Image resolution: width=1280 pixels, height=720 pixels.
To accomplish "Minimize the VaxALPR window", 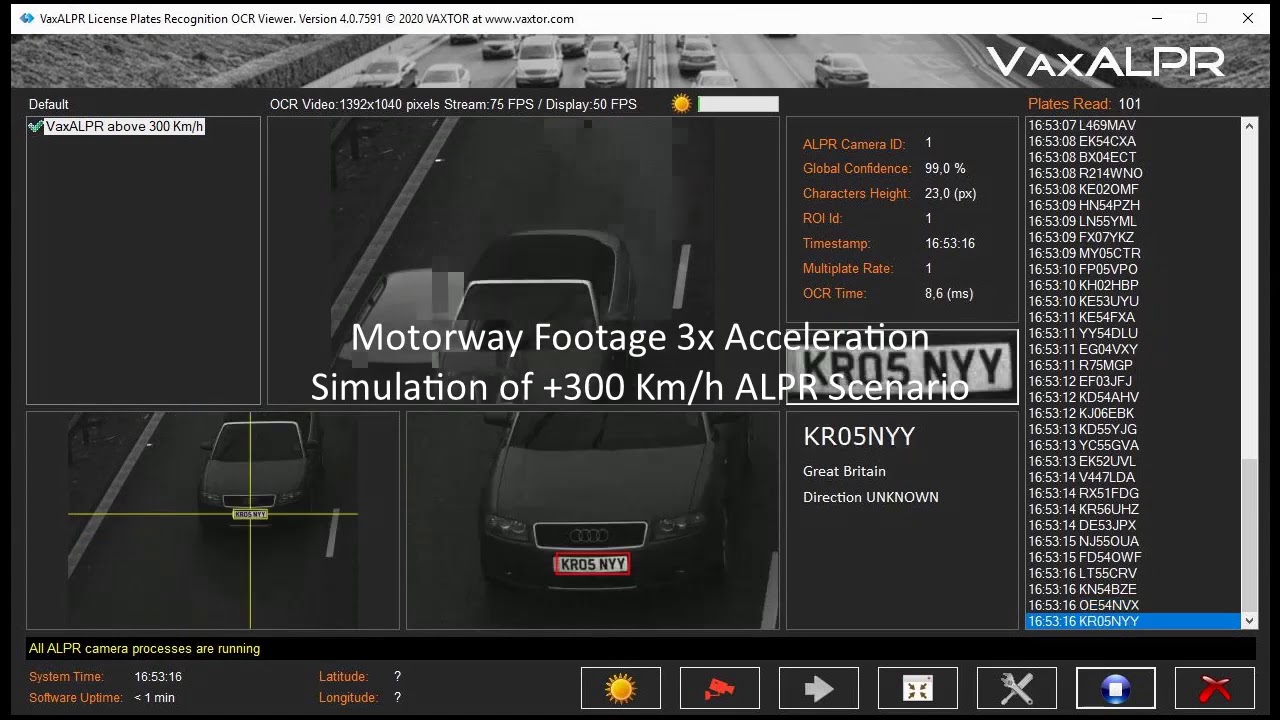I will coord(1157,18).
